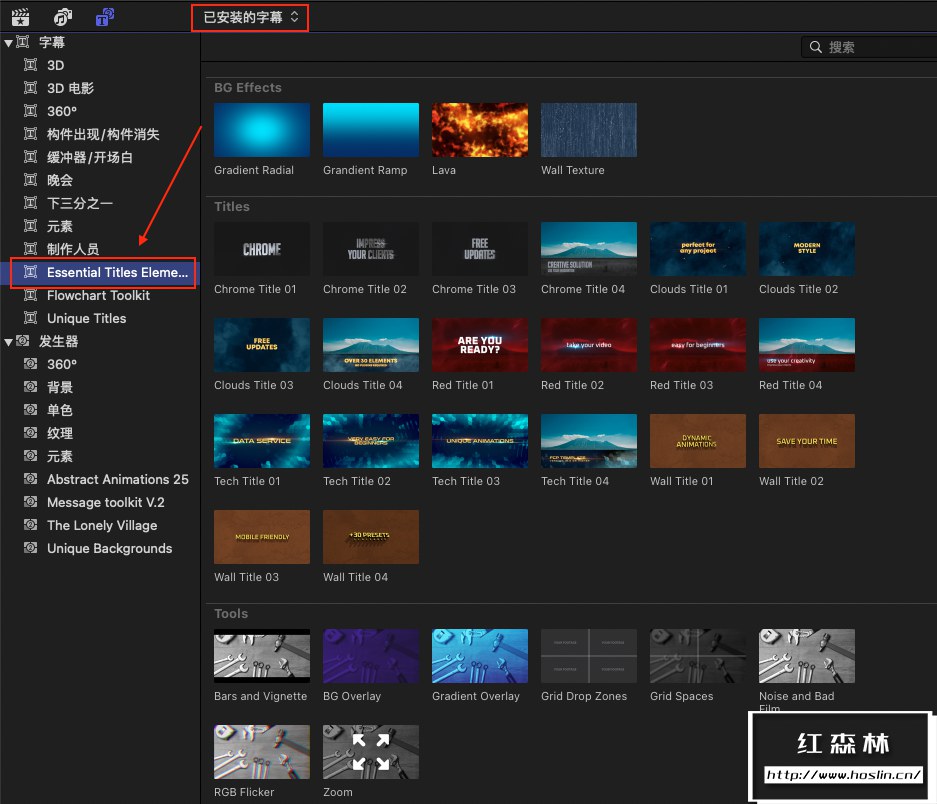Click the generator icon beside Message toolkit V.2
This screenshot has width=937, height=804.
pyautogui.click(x=30, y=502)
